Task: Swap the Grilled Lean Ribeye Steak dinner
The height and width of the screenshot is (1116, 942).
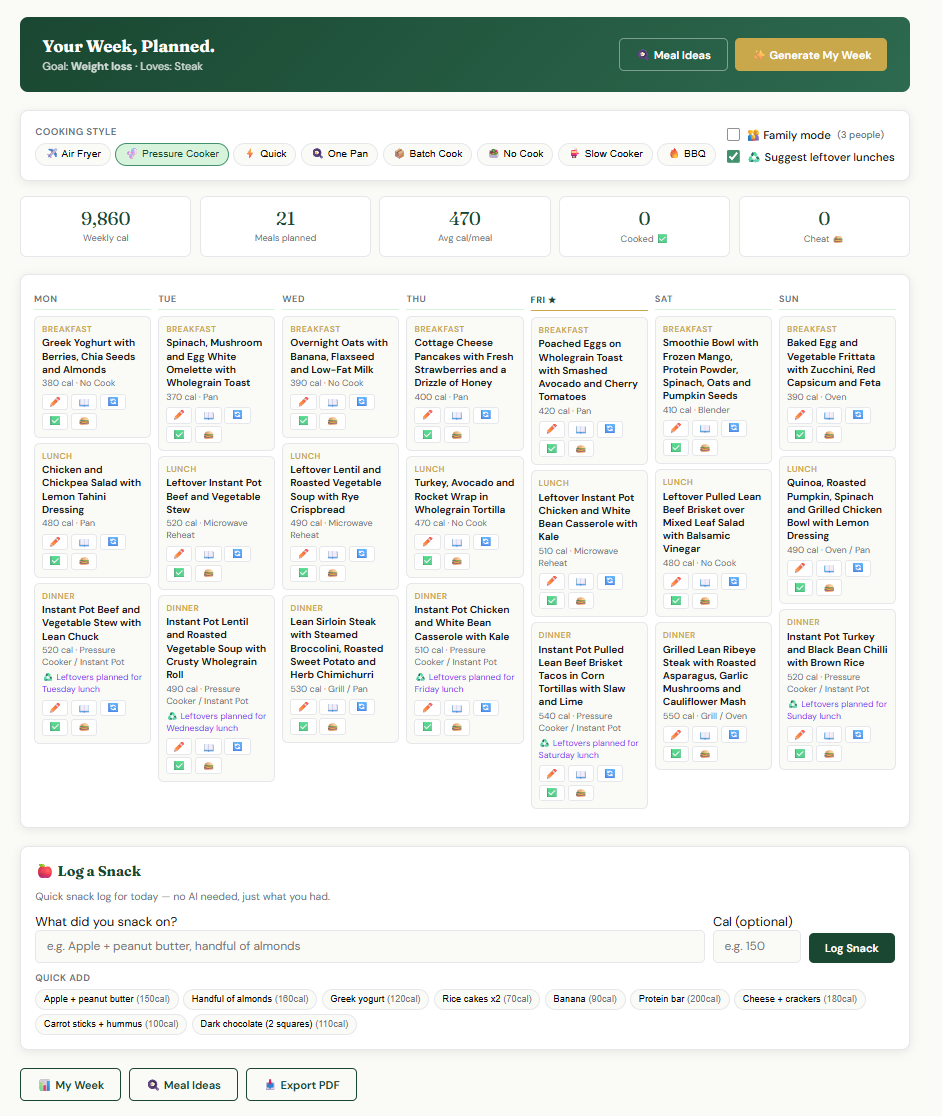Action: click(734, 735)
